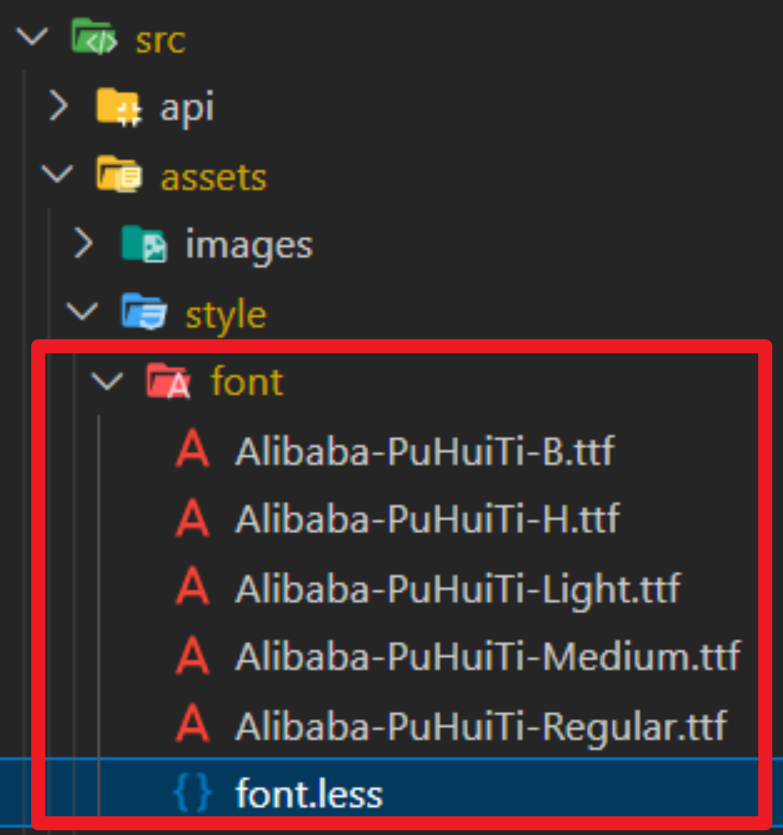Expand the images folder chevron

click(x=84, y=243)
